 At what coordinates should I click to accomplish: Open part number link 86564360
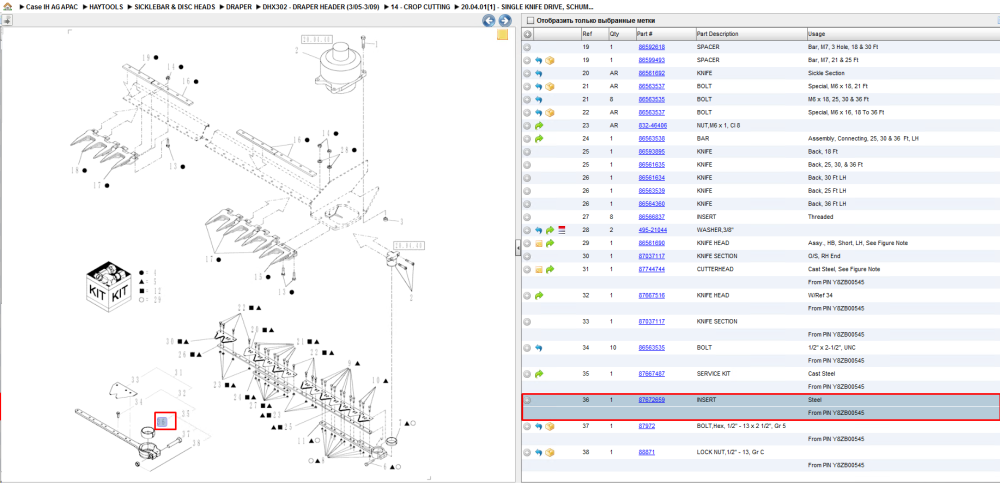pyautogui.click(x=652, y=204)
